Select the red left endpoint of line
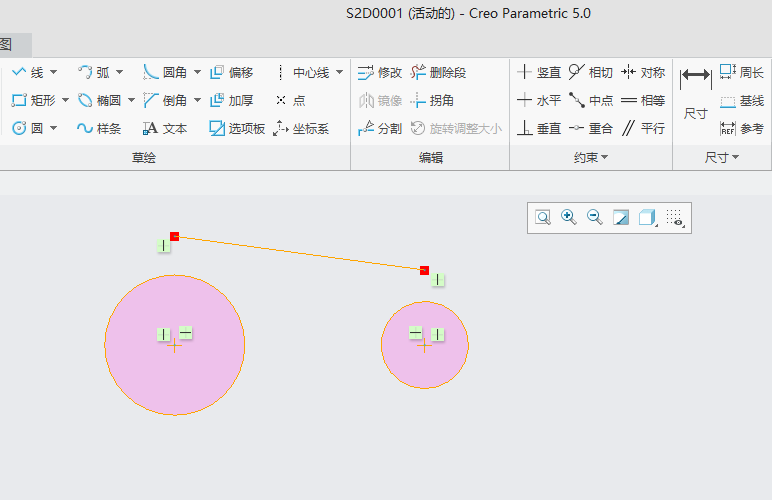 pyautogui.click(x=175, y=237)
